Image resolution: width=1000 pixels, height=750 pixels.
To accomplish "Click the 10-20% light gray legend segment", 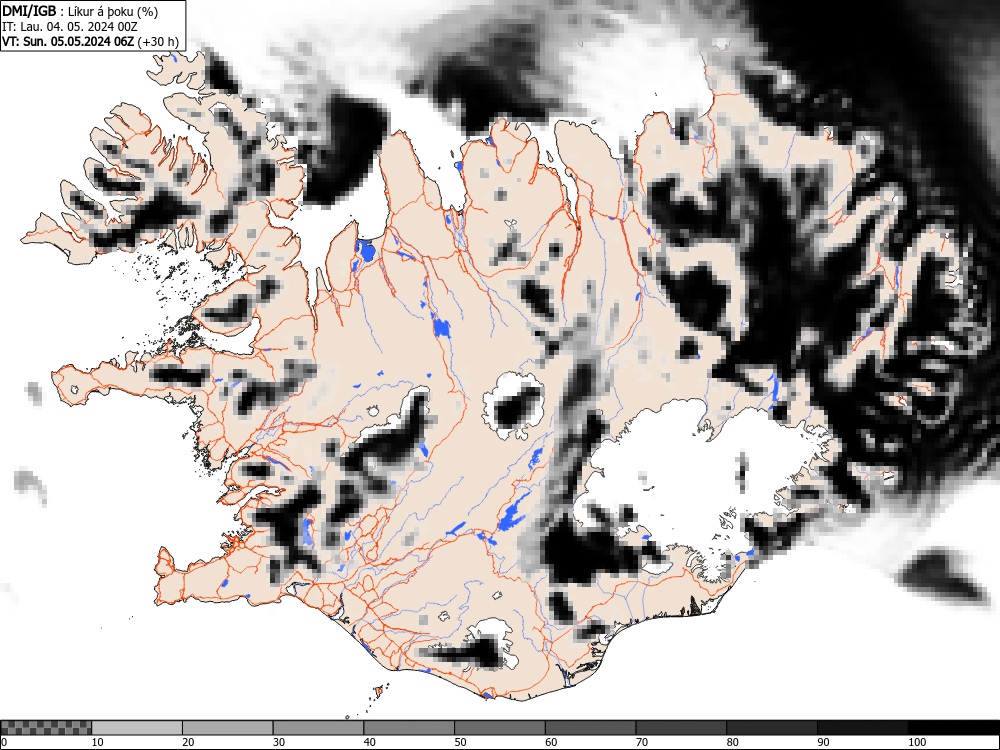I will coord(137,728).
